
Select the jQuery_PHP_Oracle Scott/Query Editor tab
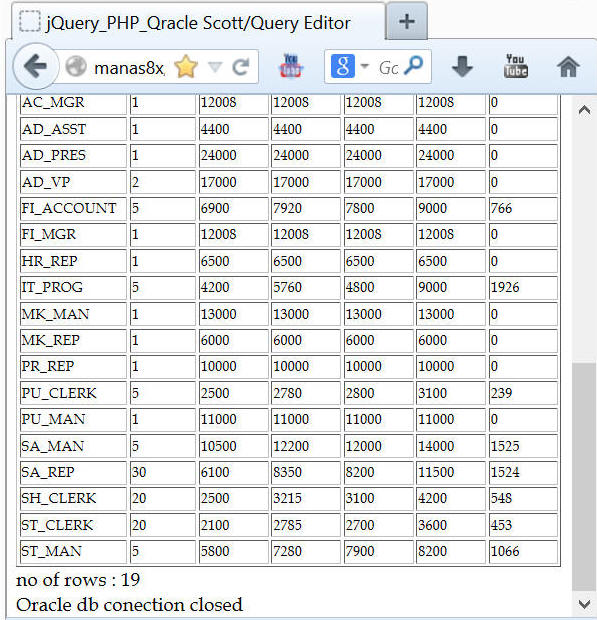coord(198,23)
